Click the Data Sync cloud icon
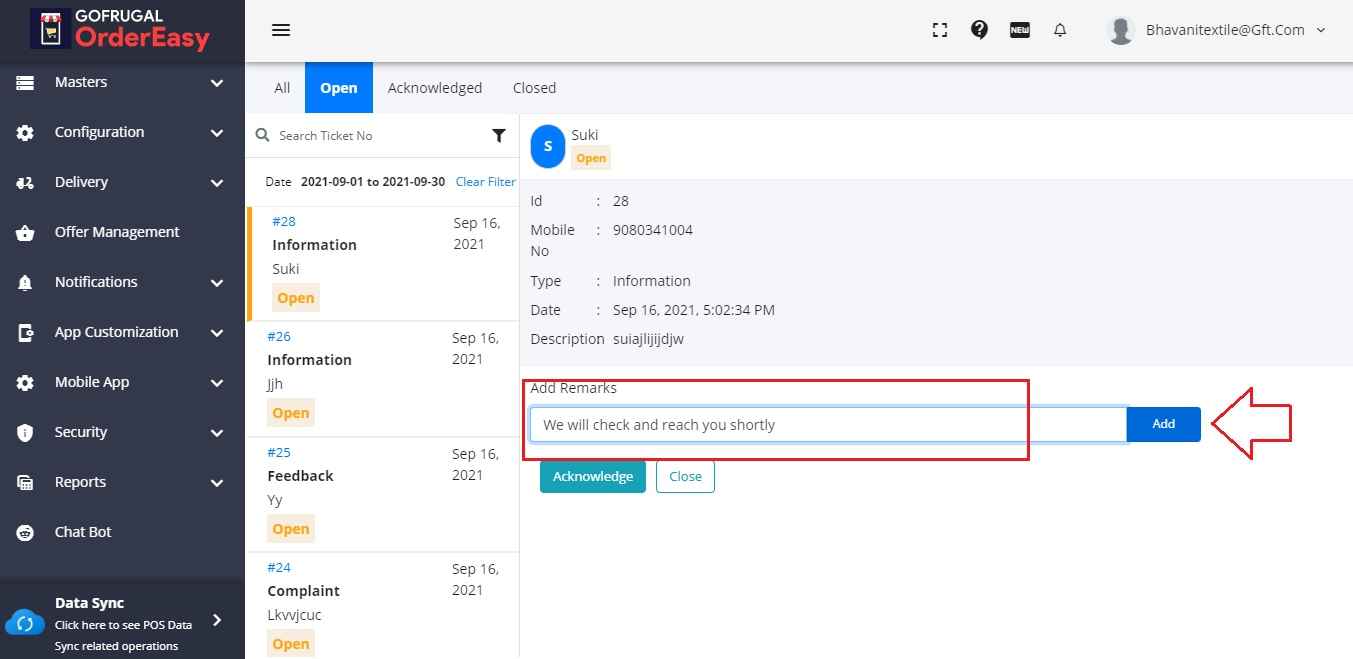Viewport: 1353px width, 659px height. point(25,623)
